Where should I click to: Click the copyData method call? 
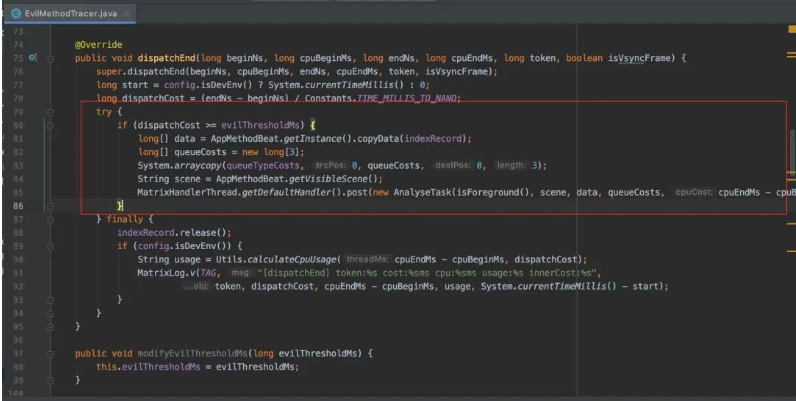pos(378,139)
